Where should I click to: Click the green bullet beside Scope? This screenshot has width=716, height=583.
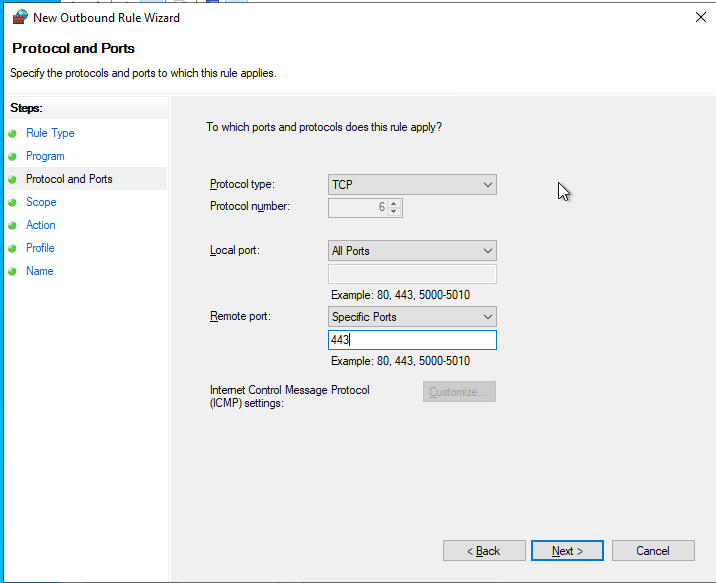click(12, 202)
